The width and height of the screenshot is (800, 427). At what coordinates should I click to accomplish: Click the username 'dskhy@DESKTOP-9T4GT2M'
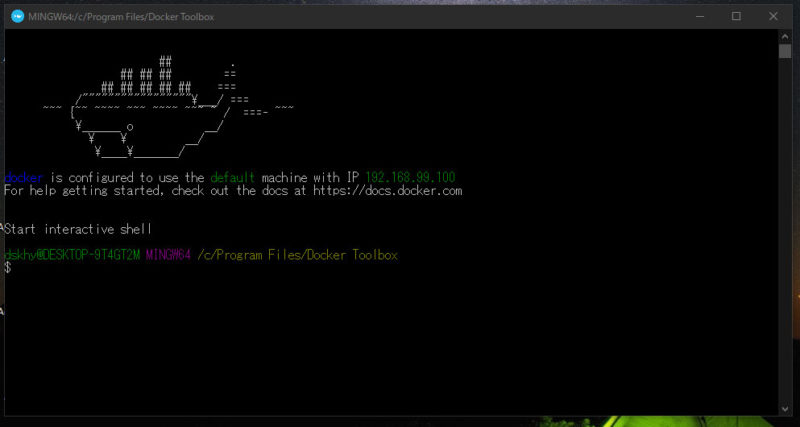click(72, 255)
